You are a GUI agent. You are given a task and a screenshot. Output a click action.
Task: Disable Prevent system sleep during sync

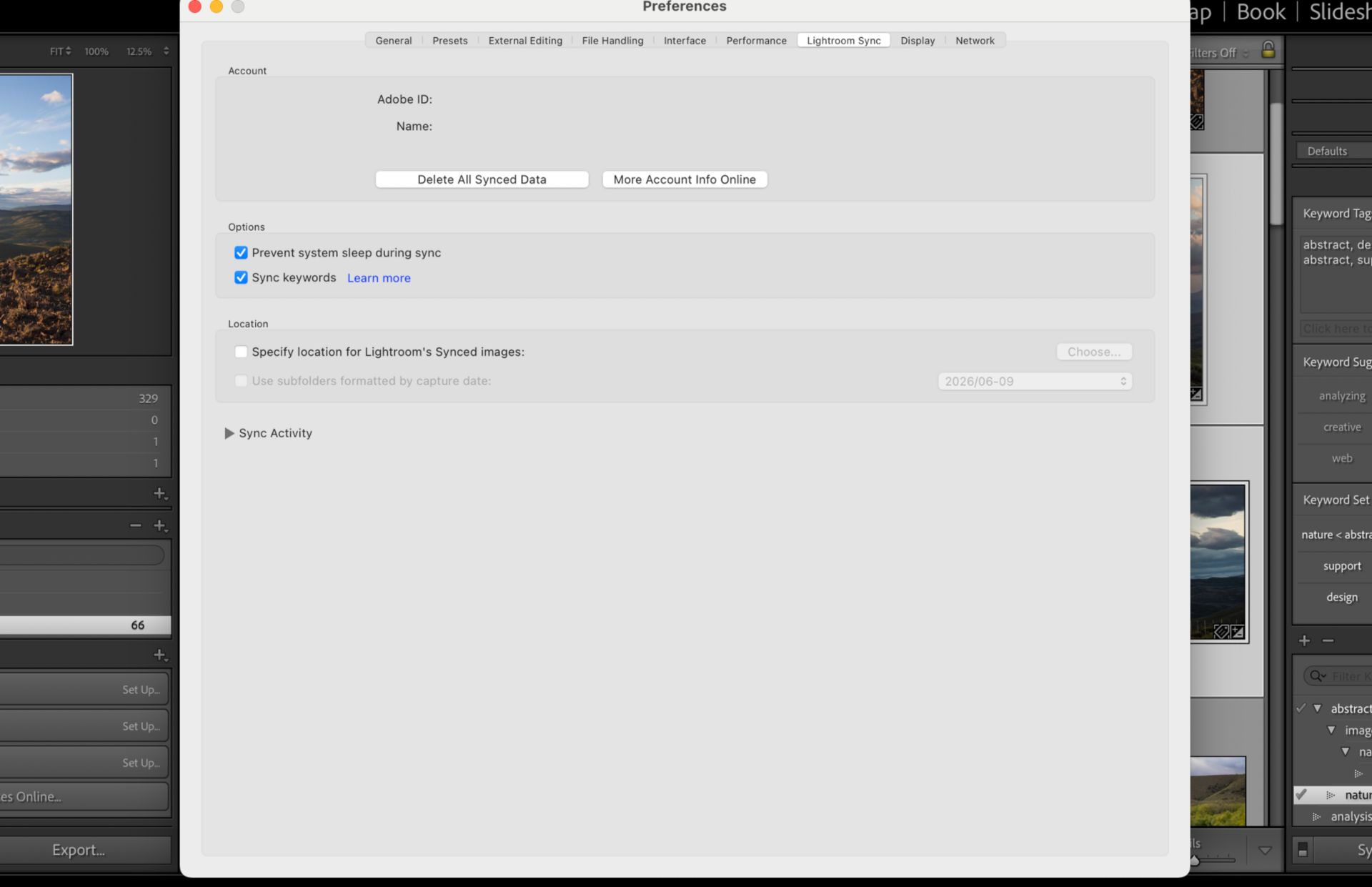[x=241, y=252]
